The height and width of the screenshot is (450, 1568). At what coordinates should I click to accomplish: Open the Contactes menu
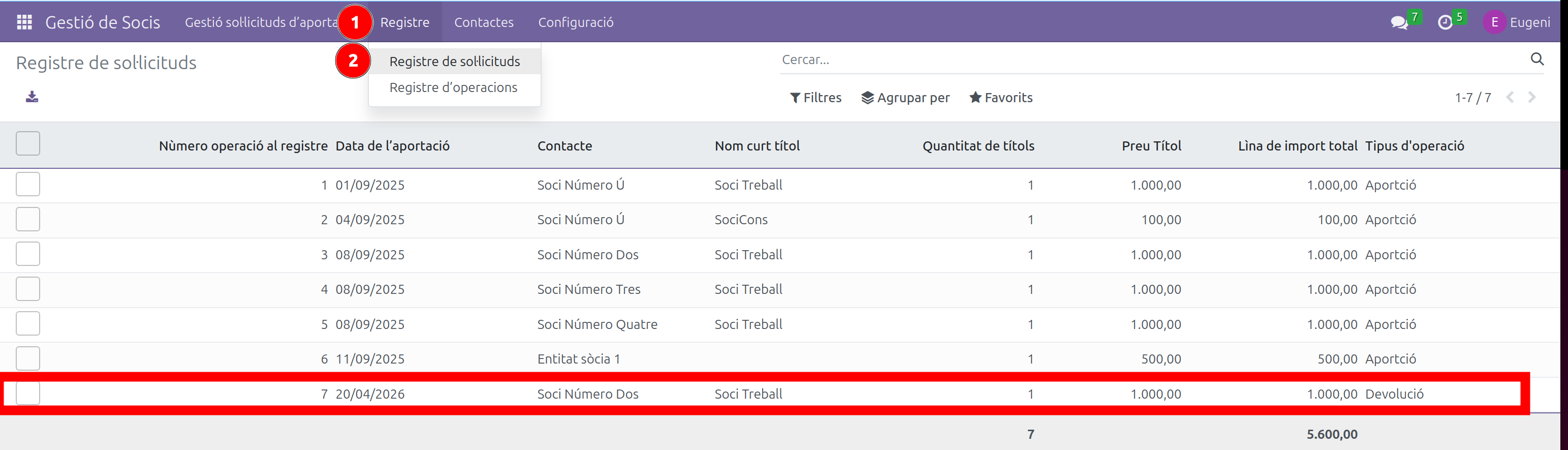[484, 22]
